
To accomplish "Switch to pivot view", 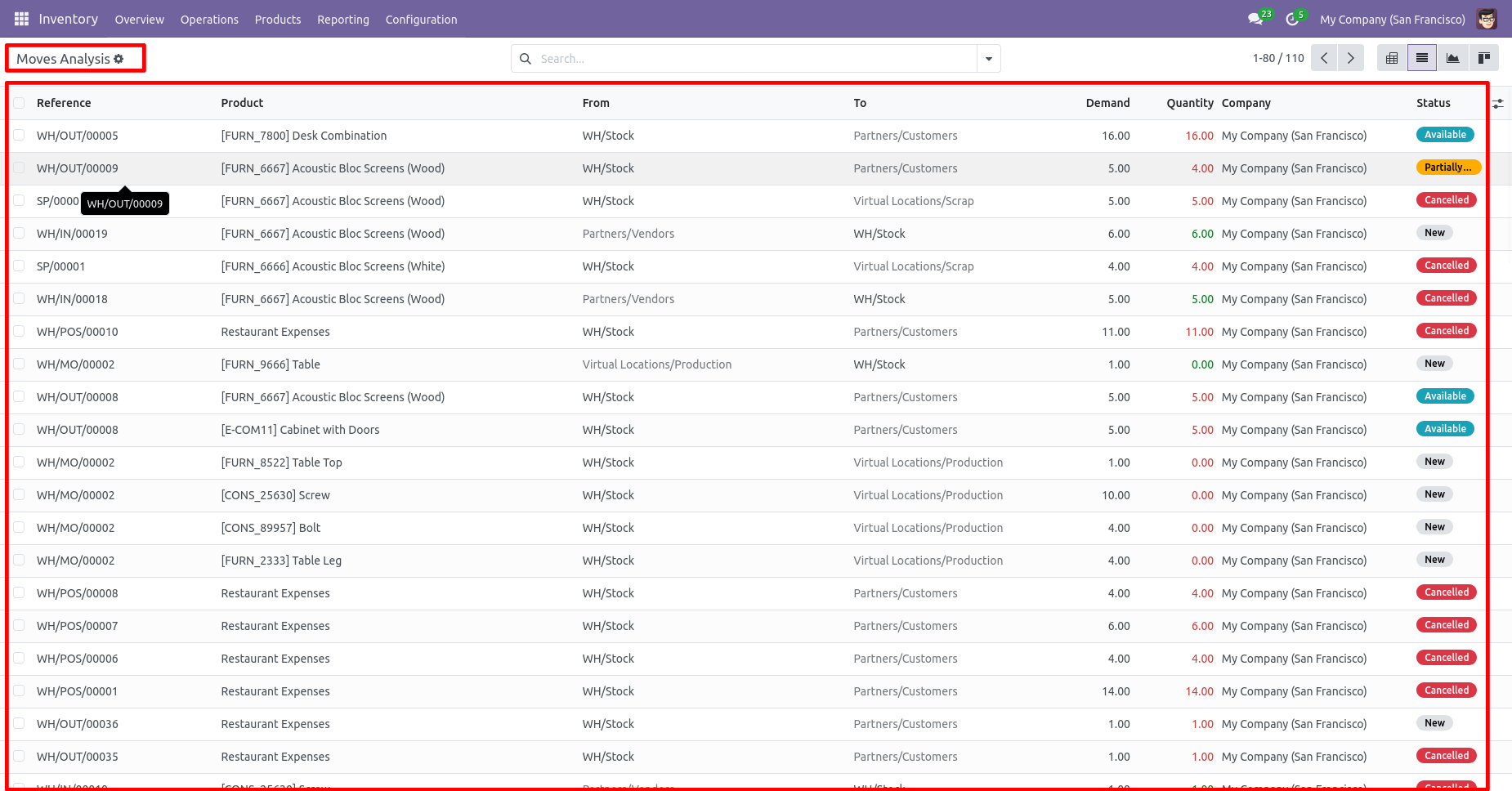I will [1392, 58].
